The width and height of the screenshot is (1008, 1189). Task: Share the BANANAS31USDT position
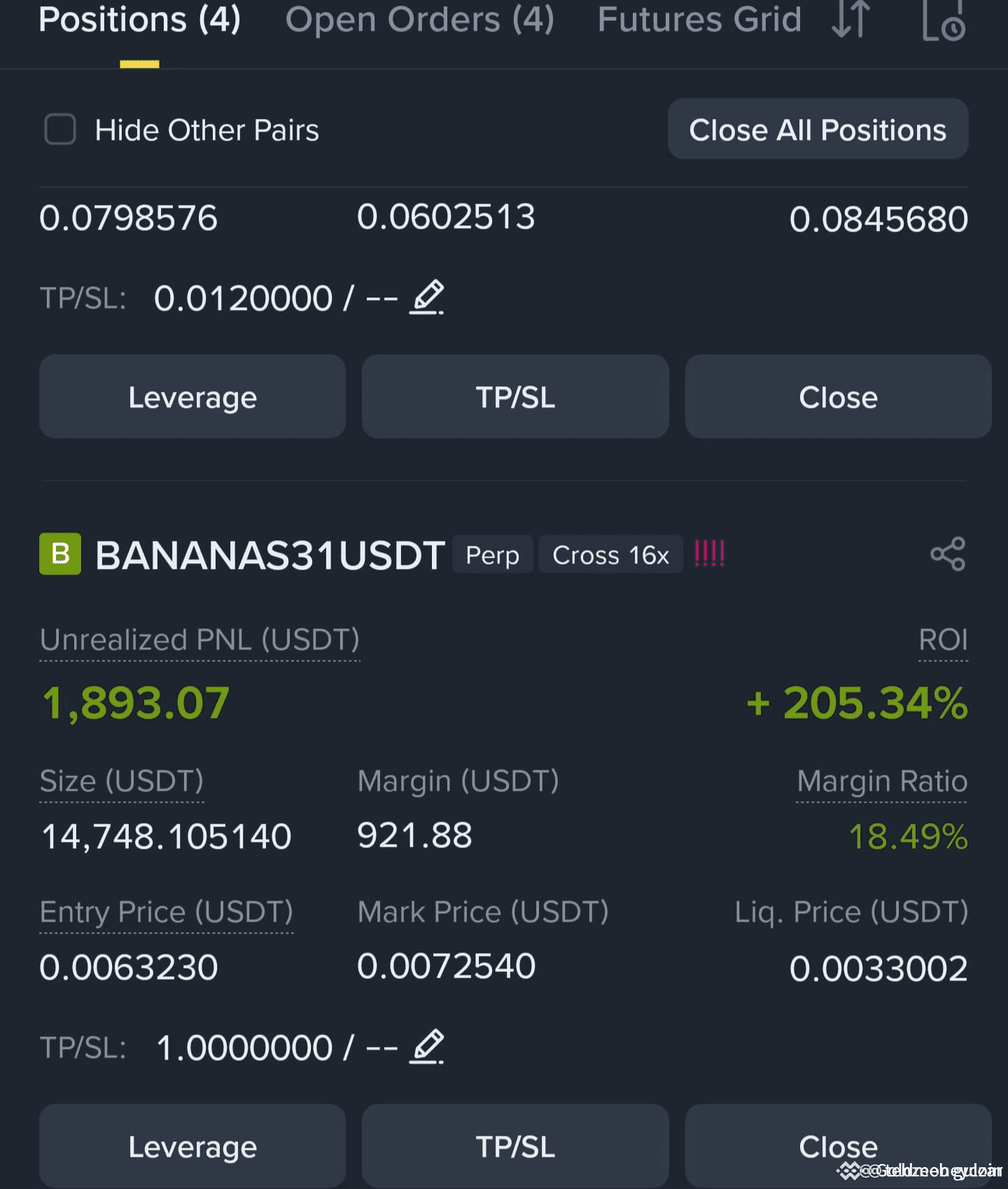point(948,554)
